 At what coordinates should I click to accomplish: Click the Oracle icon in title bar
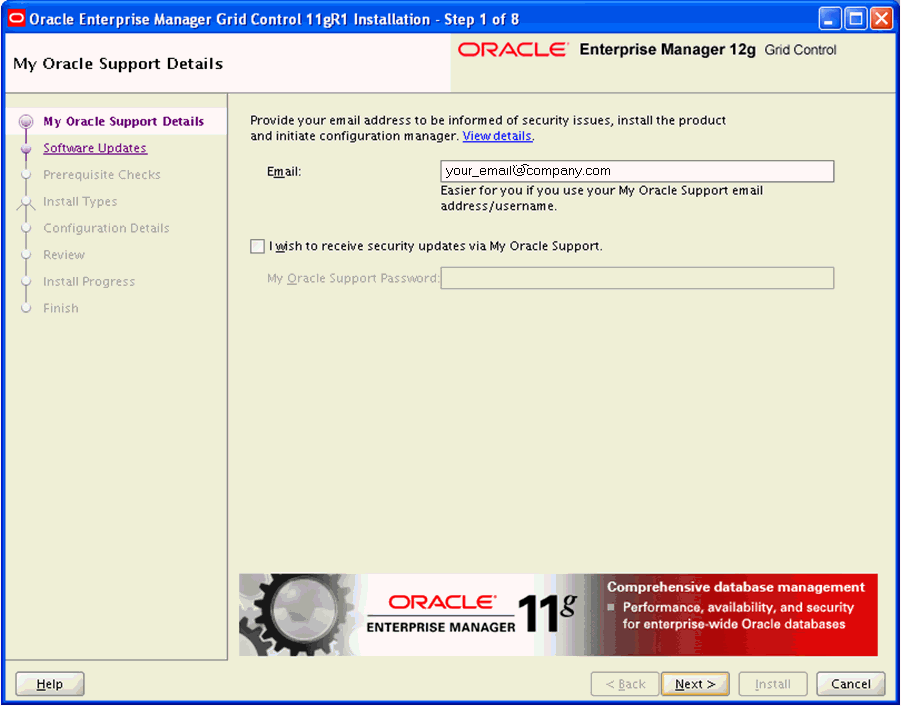(17, 20)
